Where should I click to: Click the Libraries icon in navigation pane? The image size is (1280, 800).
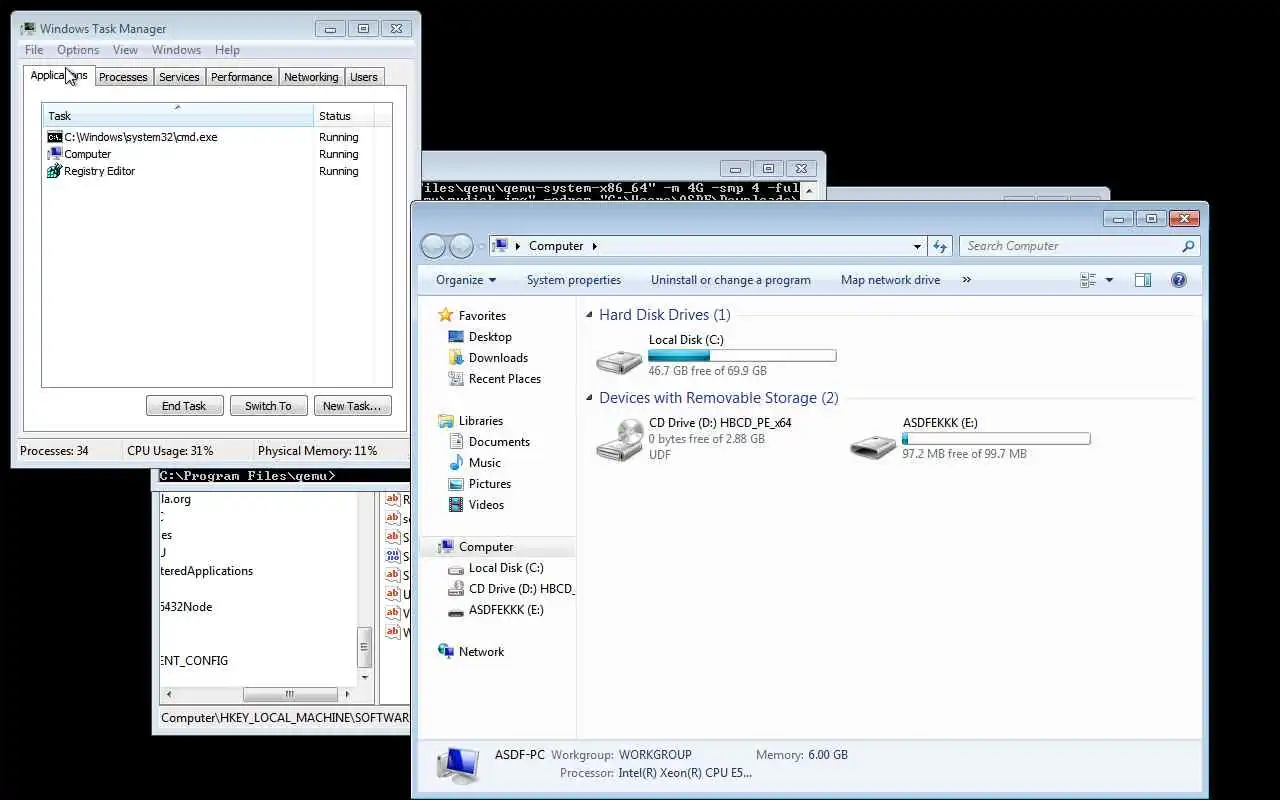446,421
